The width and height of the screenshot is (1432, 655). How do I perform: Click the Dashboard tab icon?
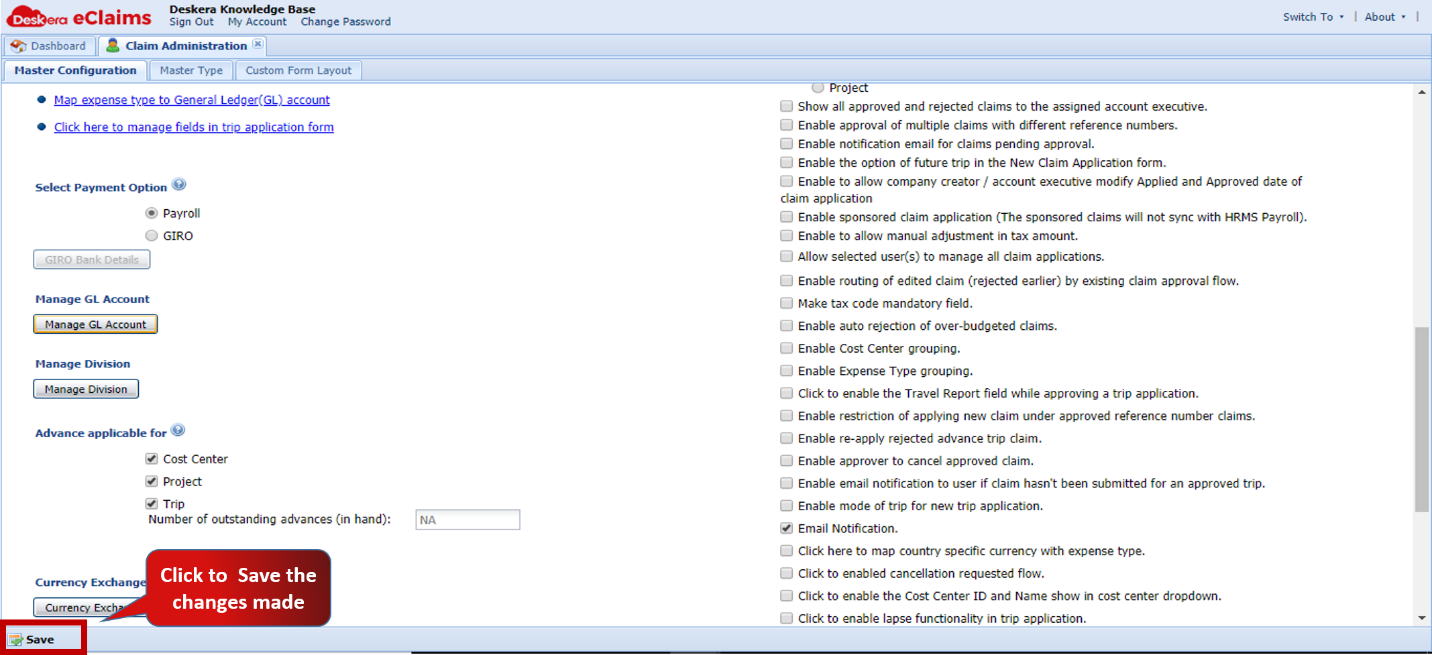pos(17,46)
